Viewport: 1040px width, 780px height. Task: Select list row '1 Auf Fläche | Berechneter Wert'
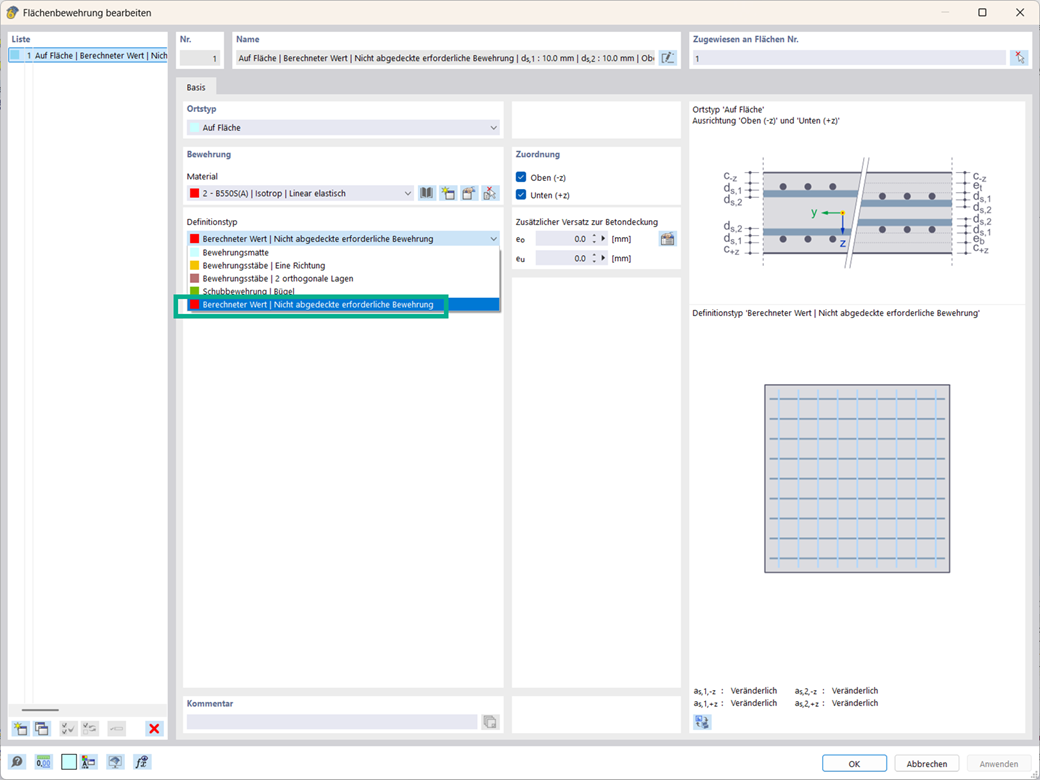[88, 56]
